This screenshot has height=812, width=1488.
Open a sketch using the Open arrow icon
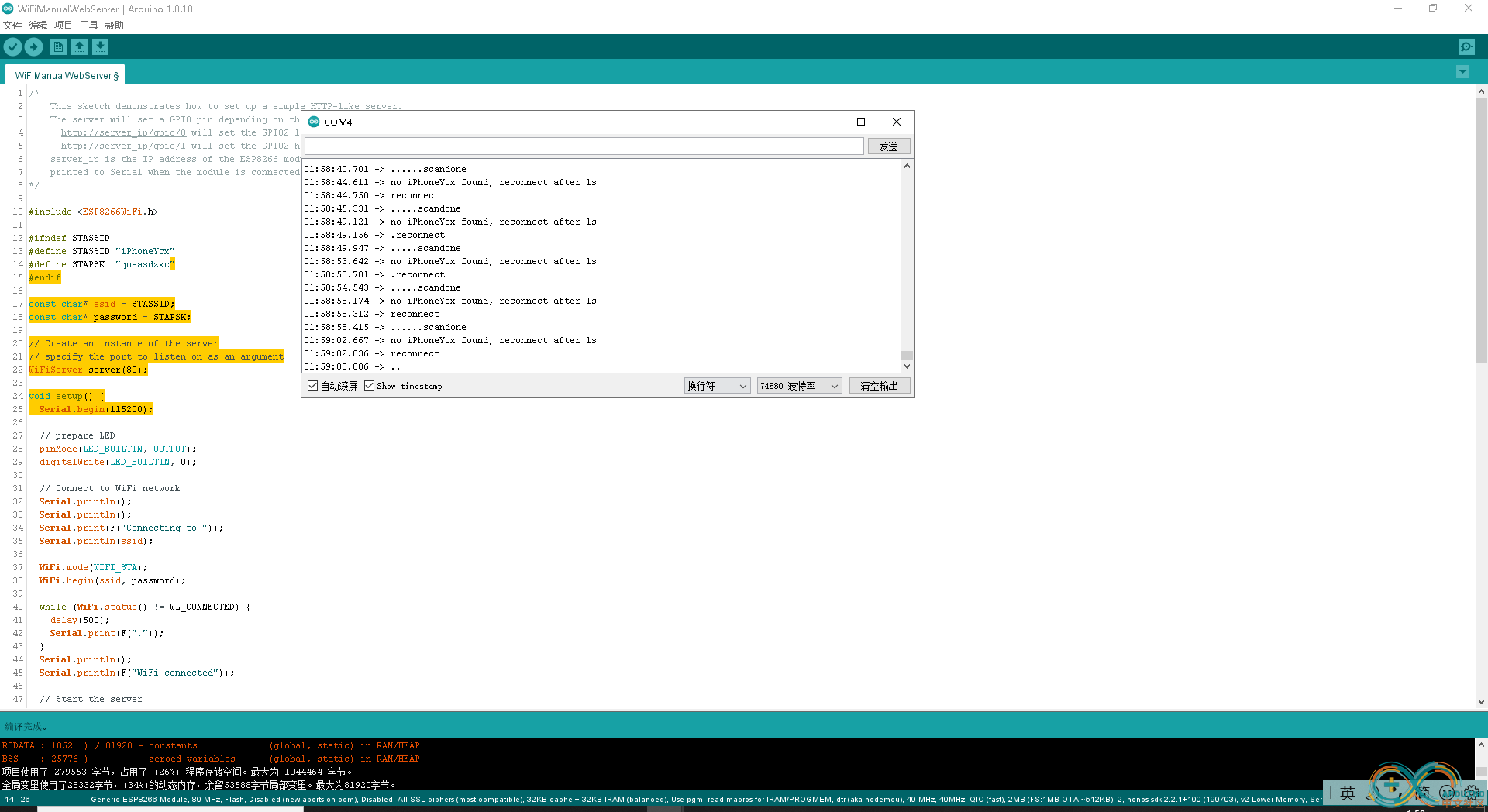[79, 47]
